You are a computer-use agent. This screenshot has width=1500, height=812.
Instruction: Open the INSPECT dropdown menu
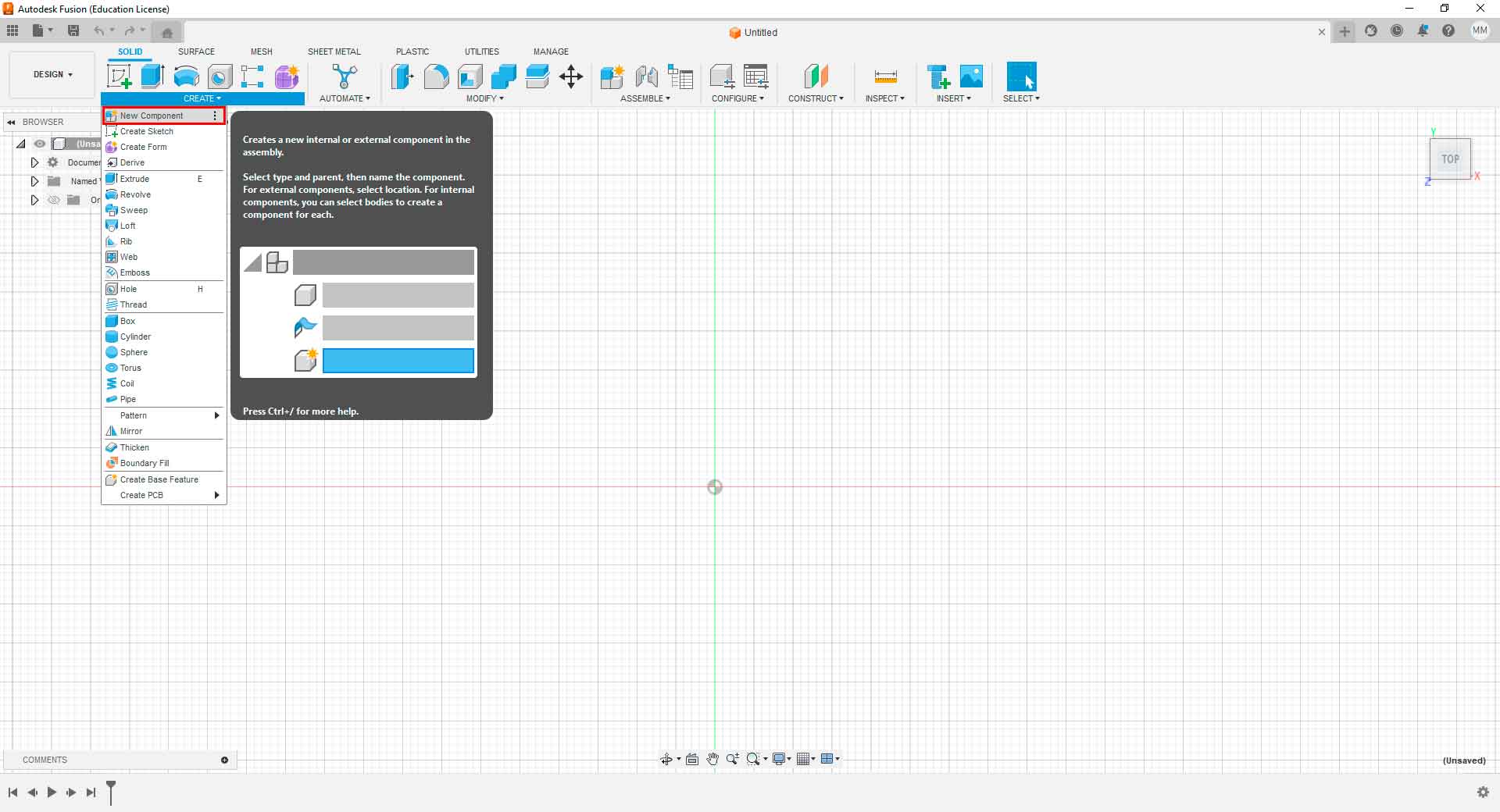coord(884,98)
